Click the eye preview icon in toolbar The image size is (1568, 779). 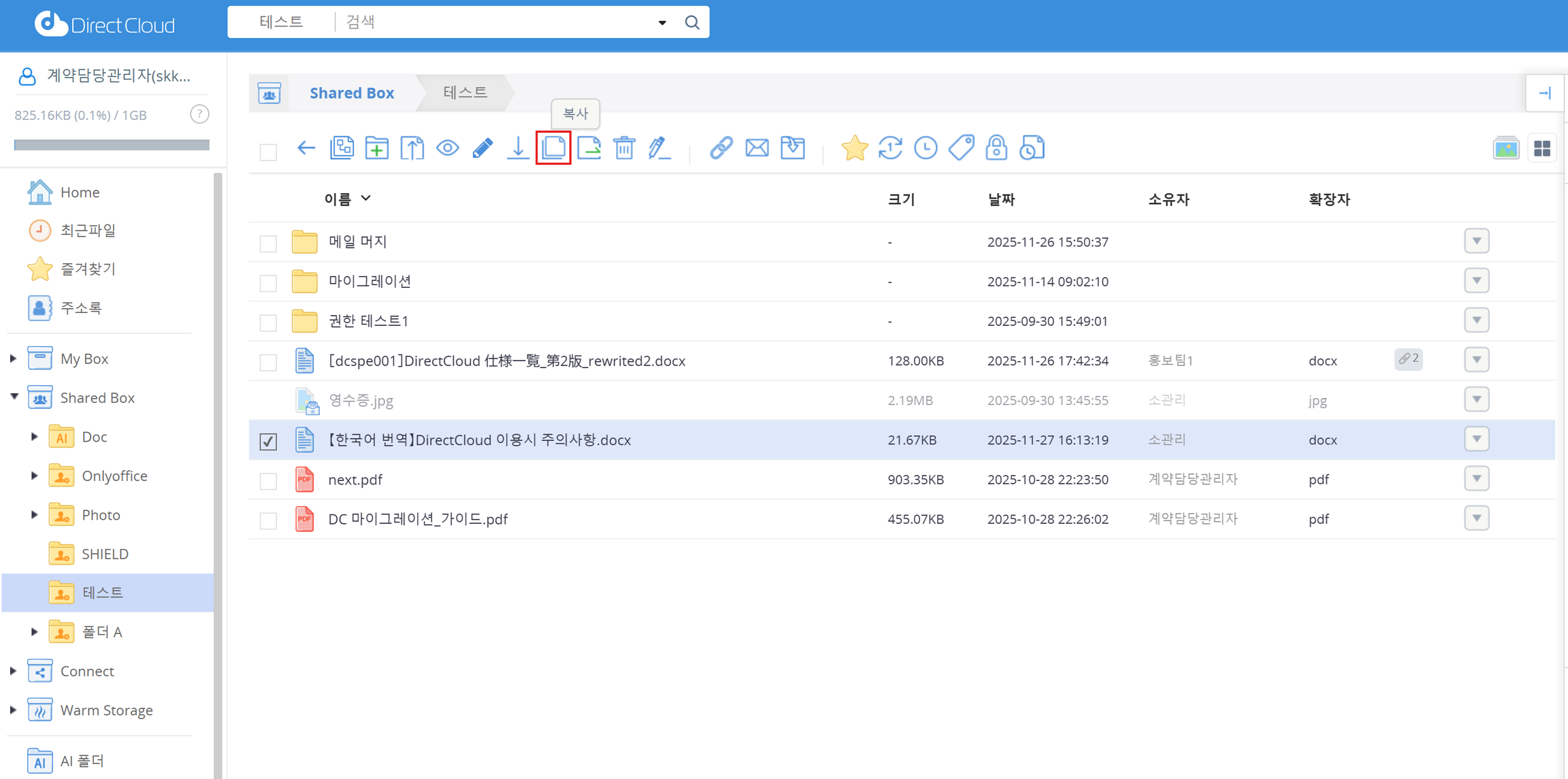tap(448, 148)
